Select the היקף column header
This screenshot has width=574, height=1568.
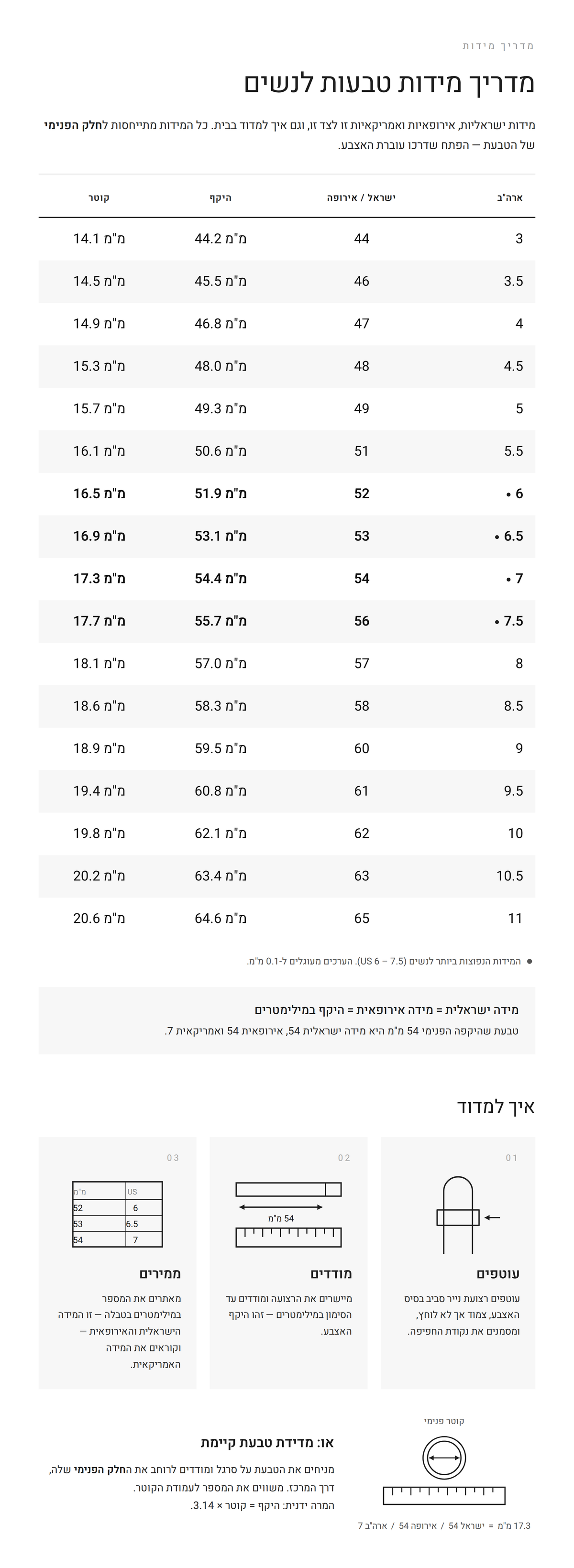[x=221, y=197]
